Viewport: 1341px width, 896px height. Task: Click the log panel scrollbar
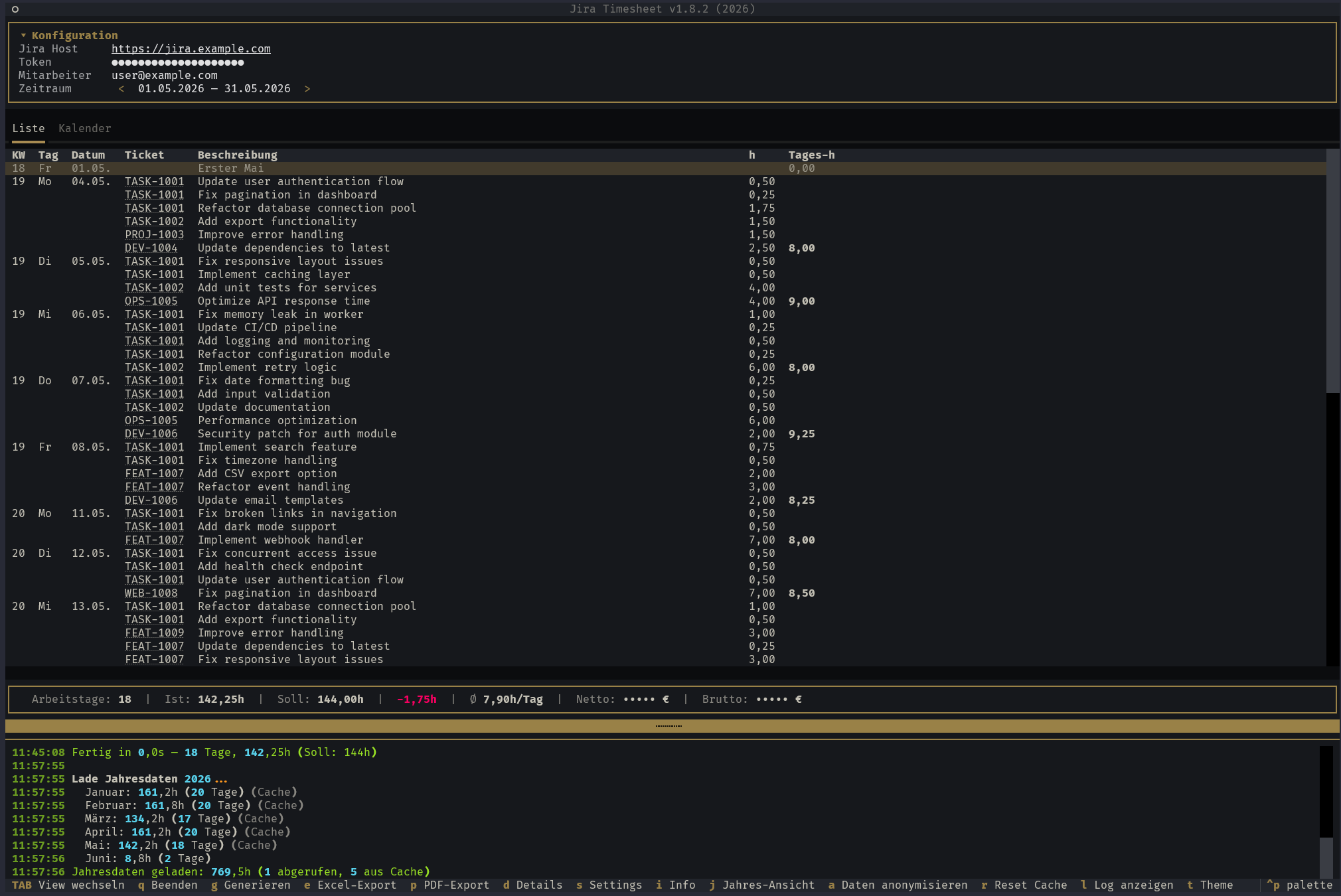pyautogui.click(x=1326, y=811)
